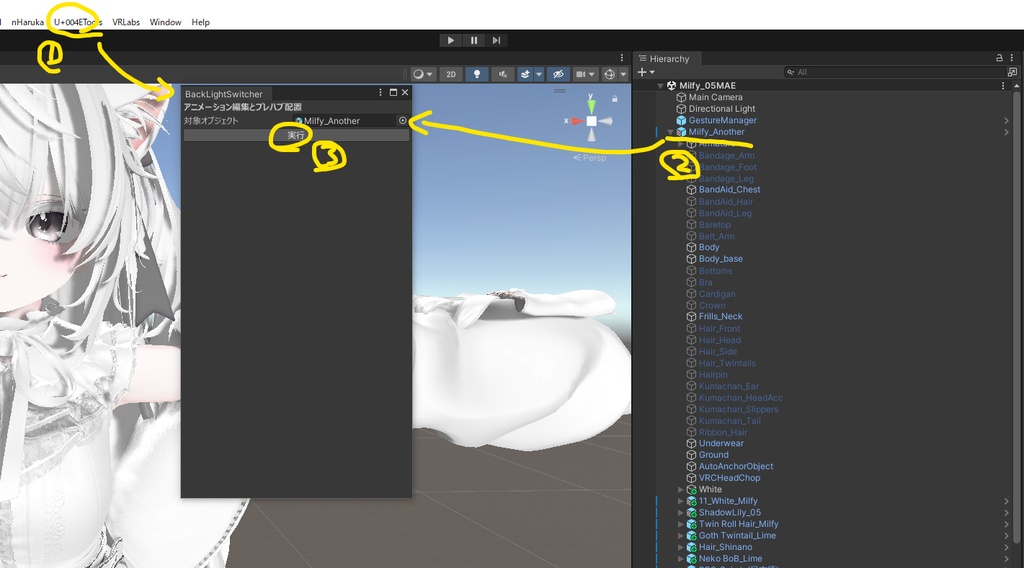1024x568 pixels.
Task: Open the scene camera settings dropdown
Action: coord(584,74)
